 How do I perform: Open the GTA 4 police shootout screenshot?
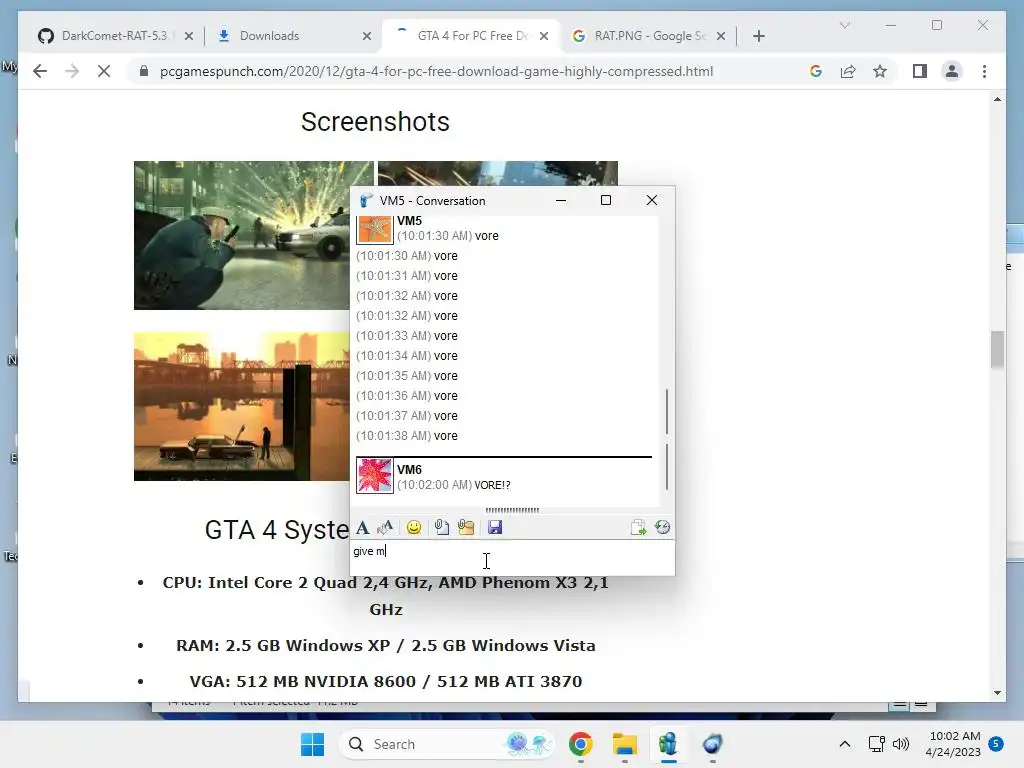(x=242, y=235)
